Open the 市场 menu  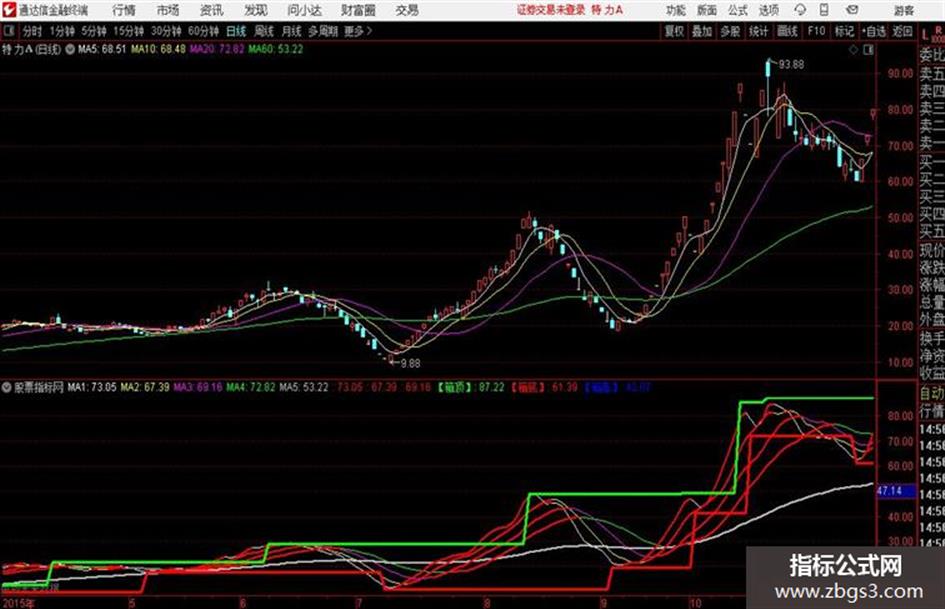168,10
